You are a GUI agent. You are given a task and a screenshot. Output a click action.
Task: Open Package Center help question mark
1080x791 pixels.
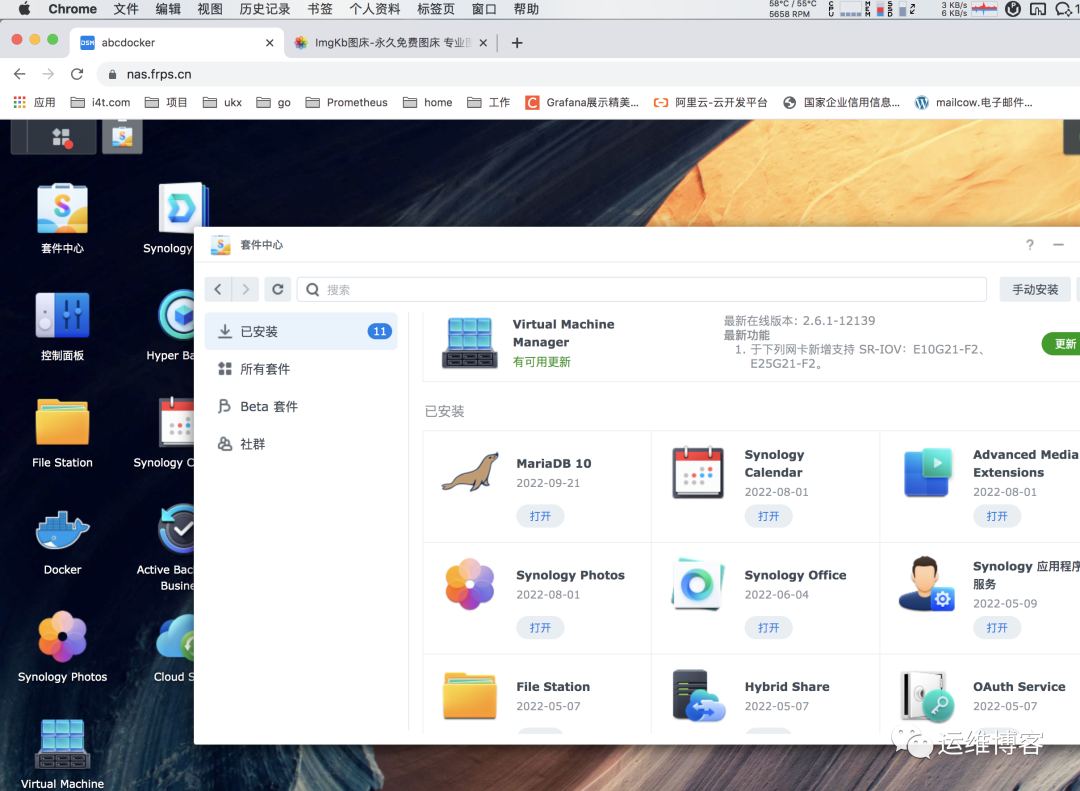[x=1030, y=245]
